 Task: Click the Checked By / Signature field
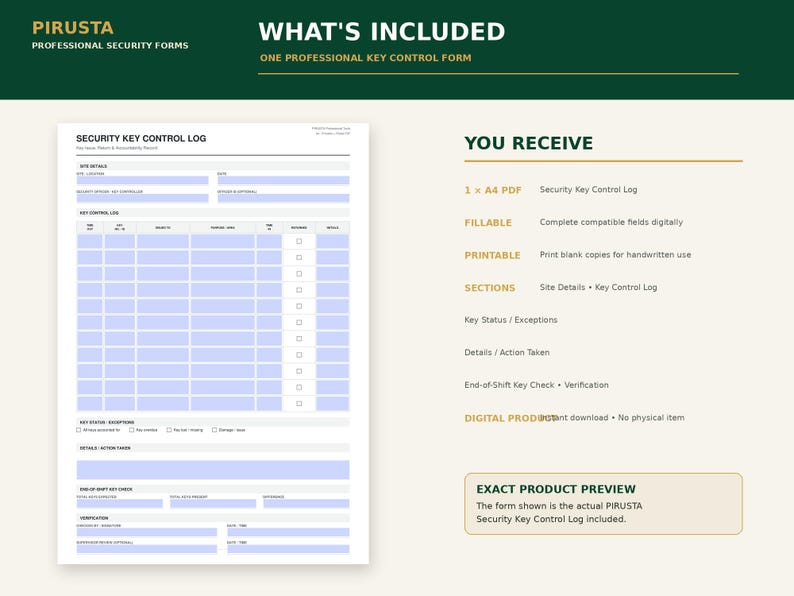point(147,532)
